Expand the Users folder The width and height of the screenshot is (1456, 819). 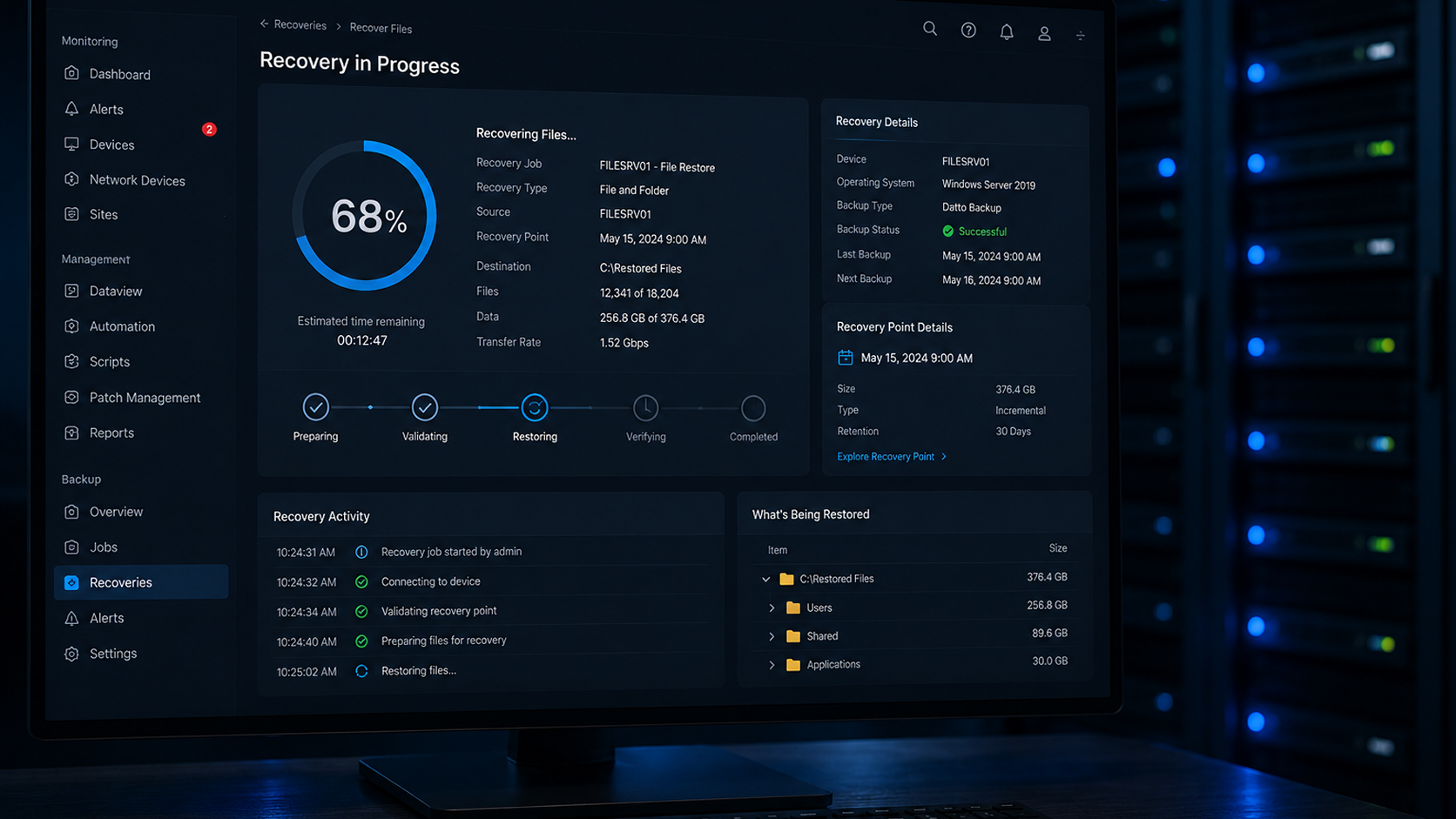tap(772, 608)
